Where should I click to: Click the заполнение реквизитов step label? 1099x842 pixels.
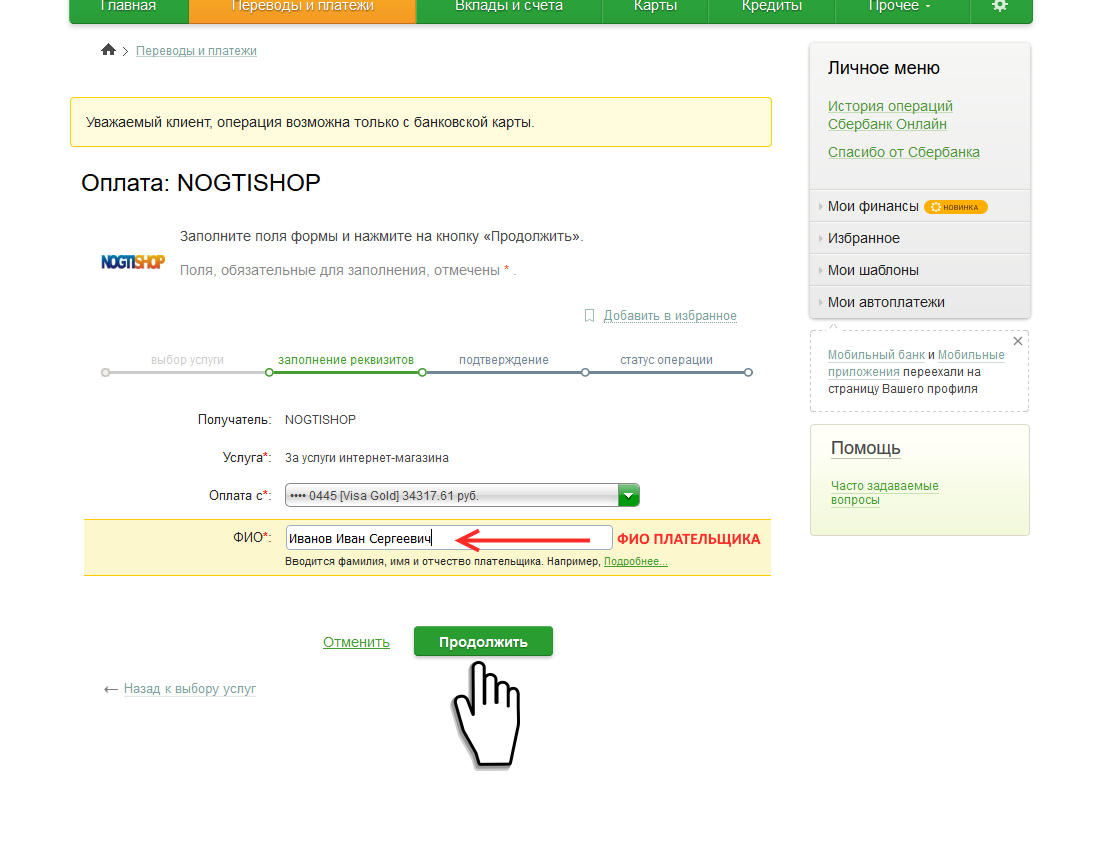(x=346, y=360)
